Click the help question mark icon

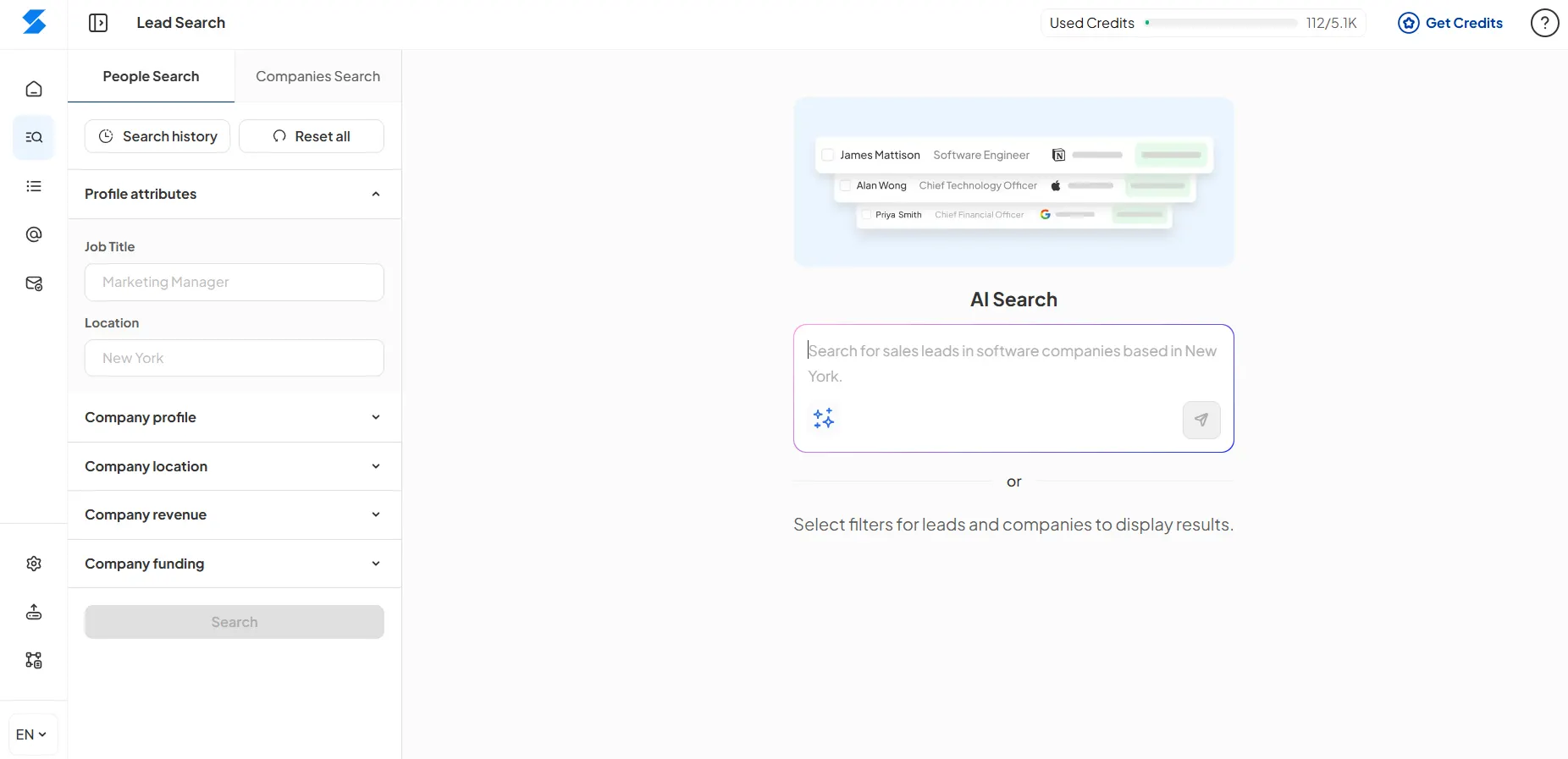(1544, 23)
